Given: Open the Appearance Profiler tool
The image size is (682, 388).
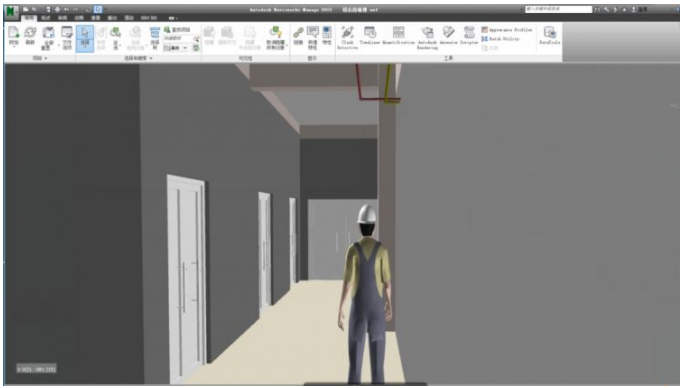Looking at the screenshot, I should (507, 30).
